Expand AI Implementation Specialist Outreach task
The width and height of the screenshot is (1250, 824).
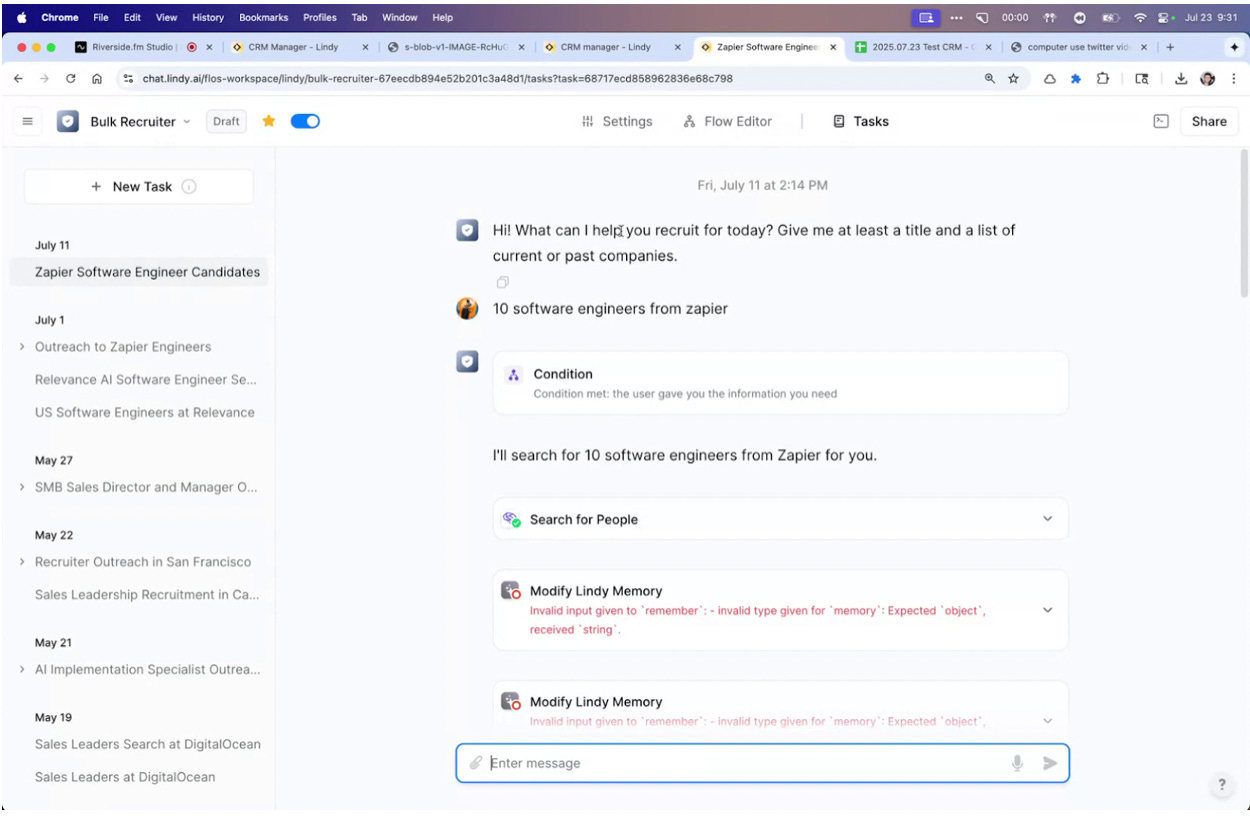tap(22, 669)
